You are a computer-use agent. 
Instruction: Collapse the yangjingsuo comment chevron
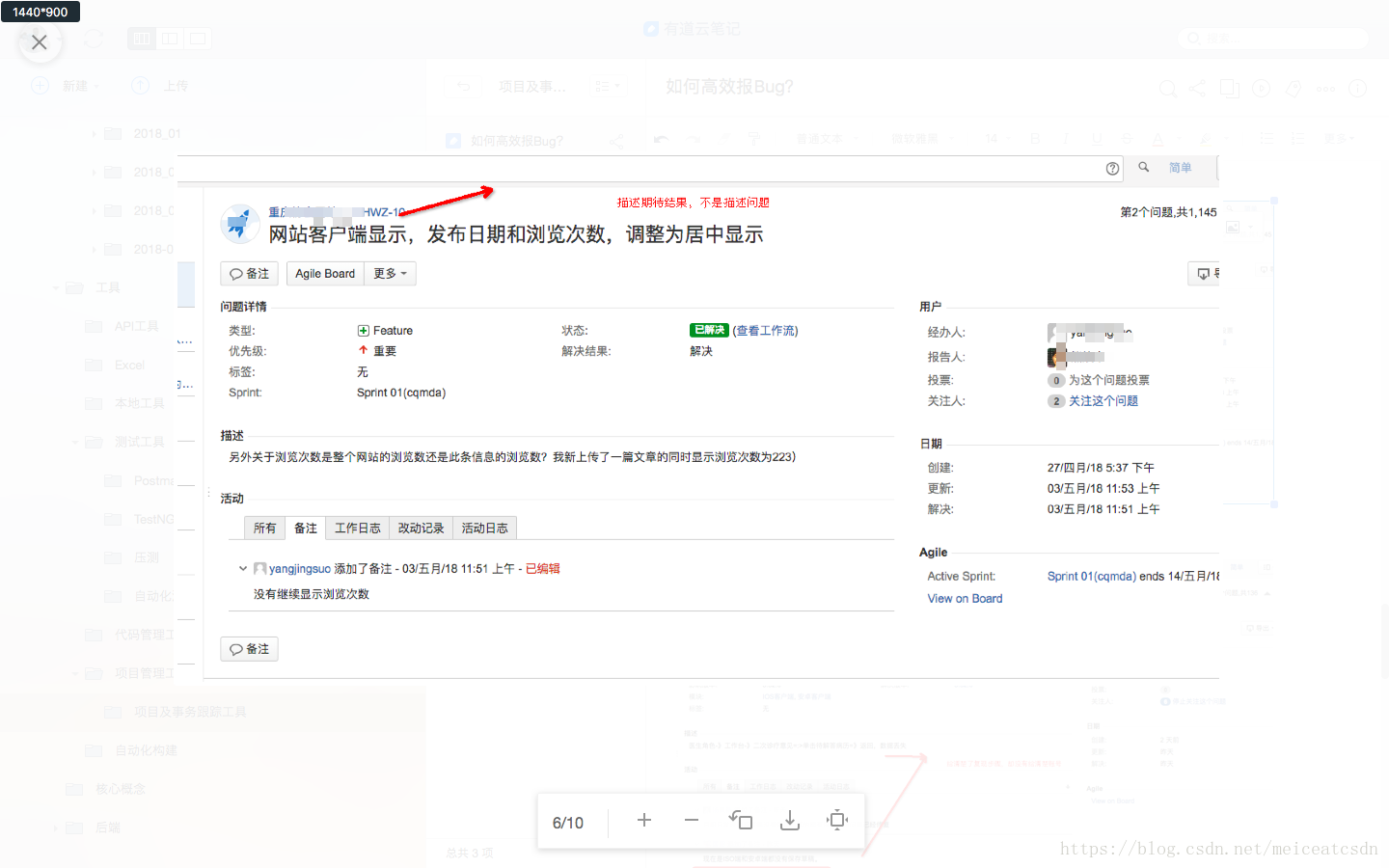243,569
